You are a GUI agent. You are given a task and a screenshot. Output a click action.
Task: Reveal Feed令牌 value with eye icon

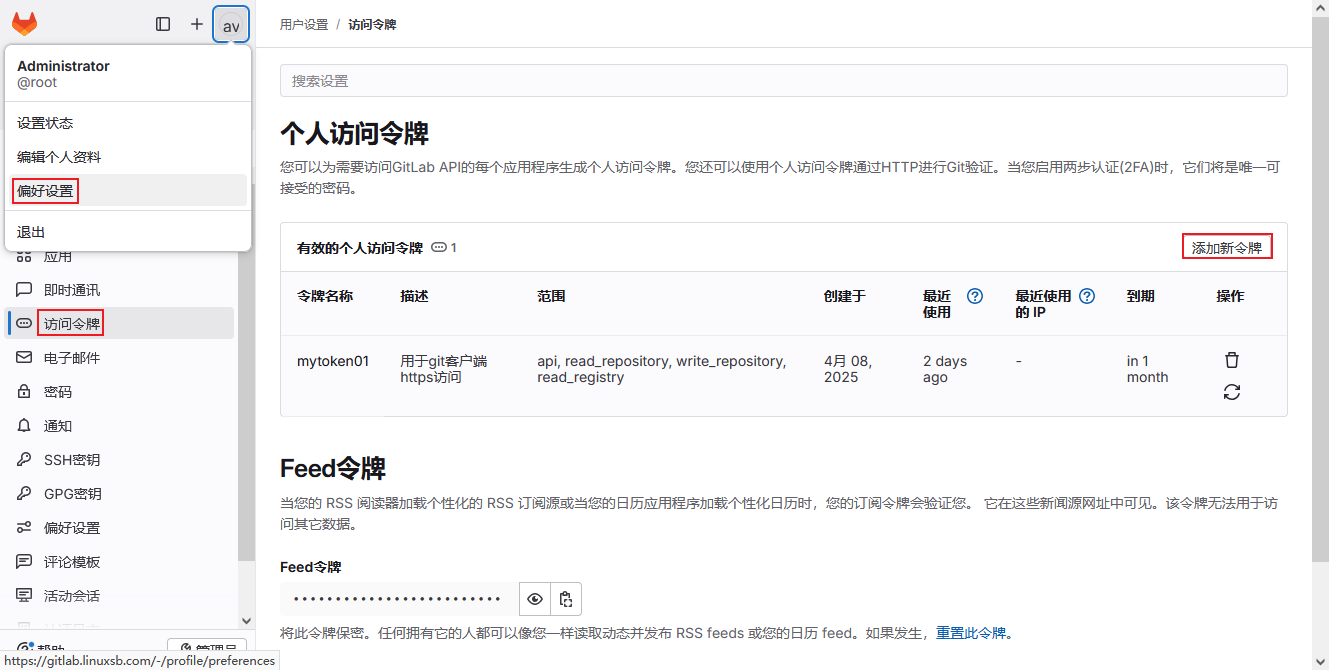pos(535,599)
